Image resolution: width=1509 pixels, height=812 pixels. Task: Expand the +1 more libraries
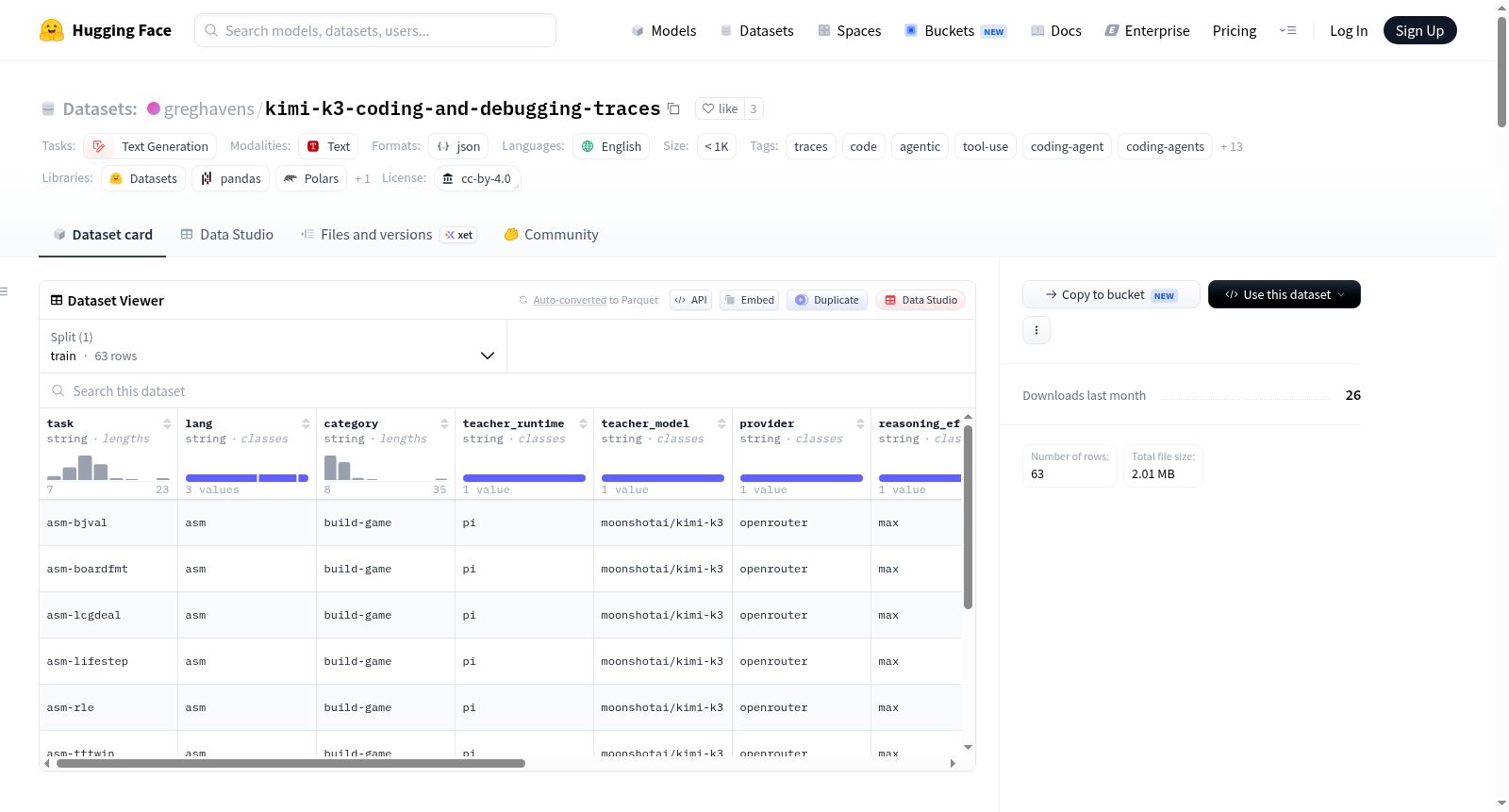coord(362,178)
